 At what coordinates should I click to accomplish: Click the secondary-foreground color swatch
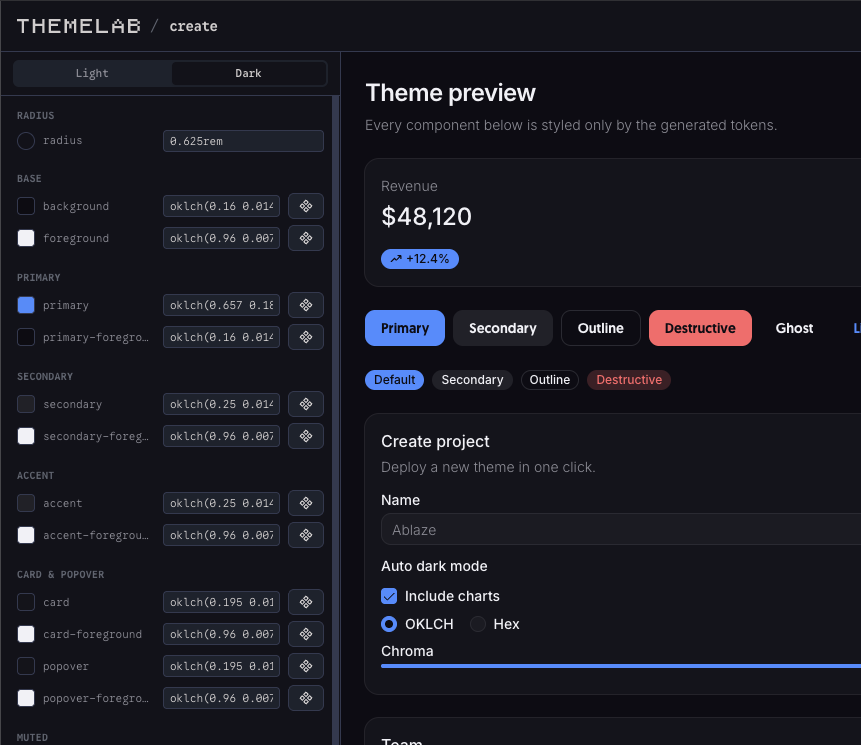pos(26,436)
